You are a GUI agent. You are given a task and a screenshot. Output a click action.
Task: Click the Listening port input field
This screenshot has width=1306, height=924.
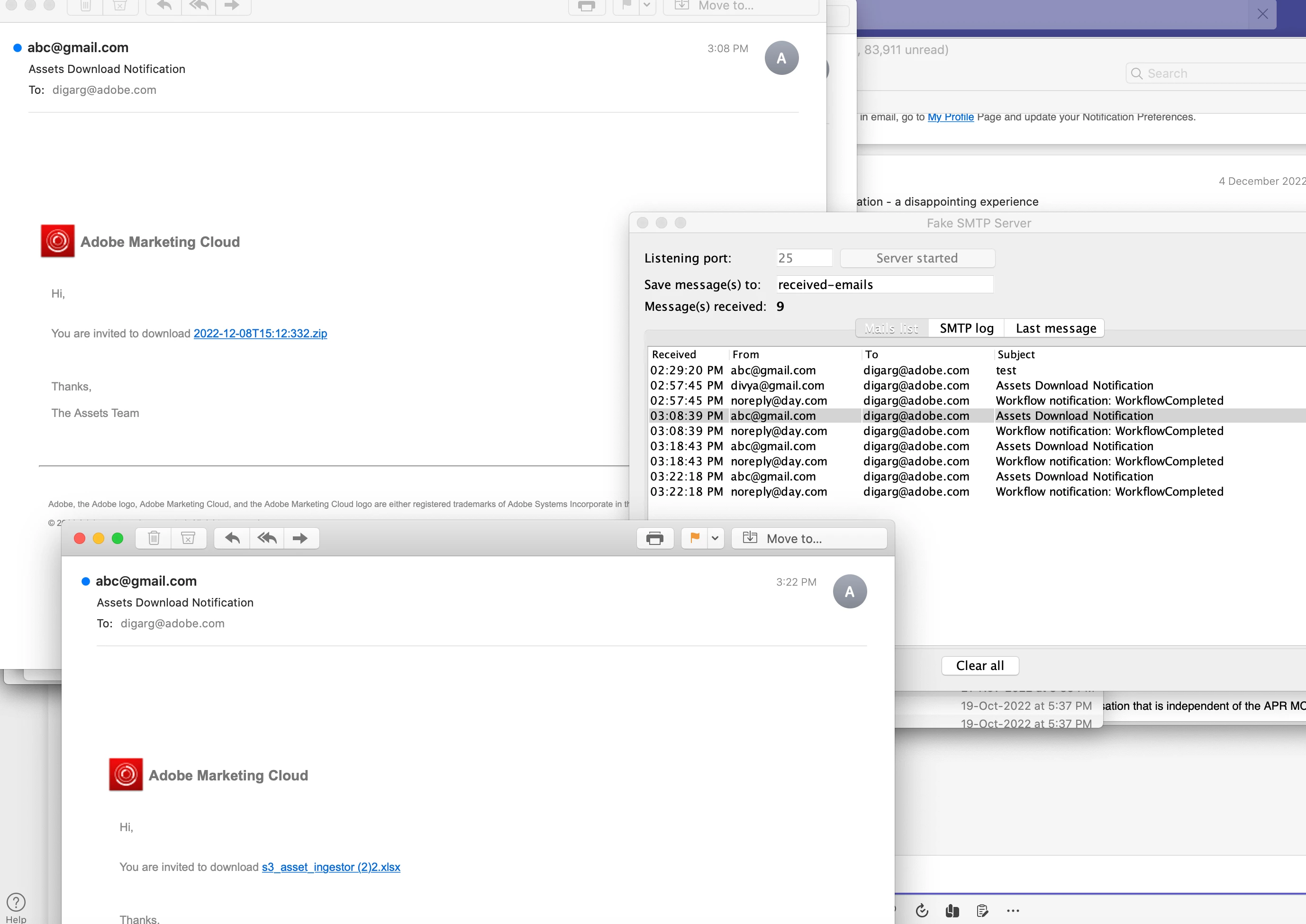point(804,258)
